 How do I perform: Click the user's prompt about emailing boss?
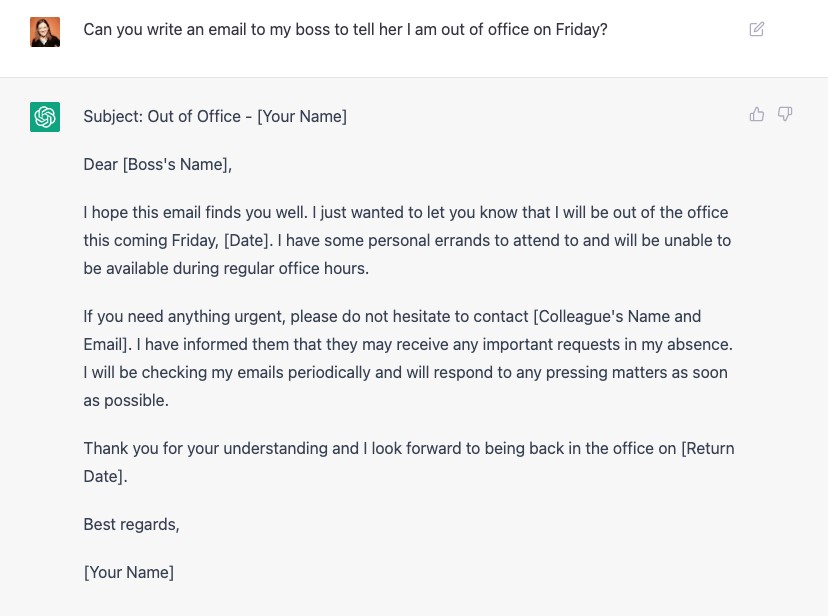pyautogui.click(x=345, y=30)
